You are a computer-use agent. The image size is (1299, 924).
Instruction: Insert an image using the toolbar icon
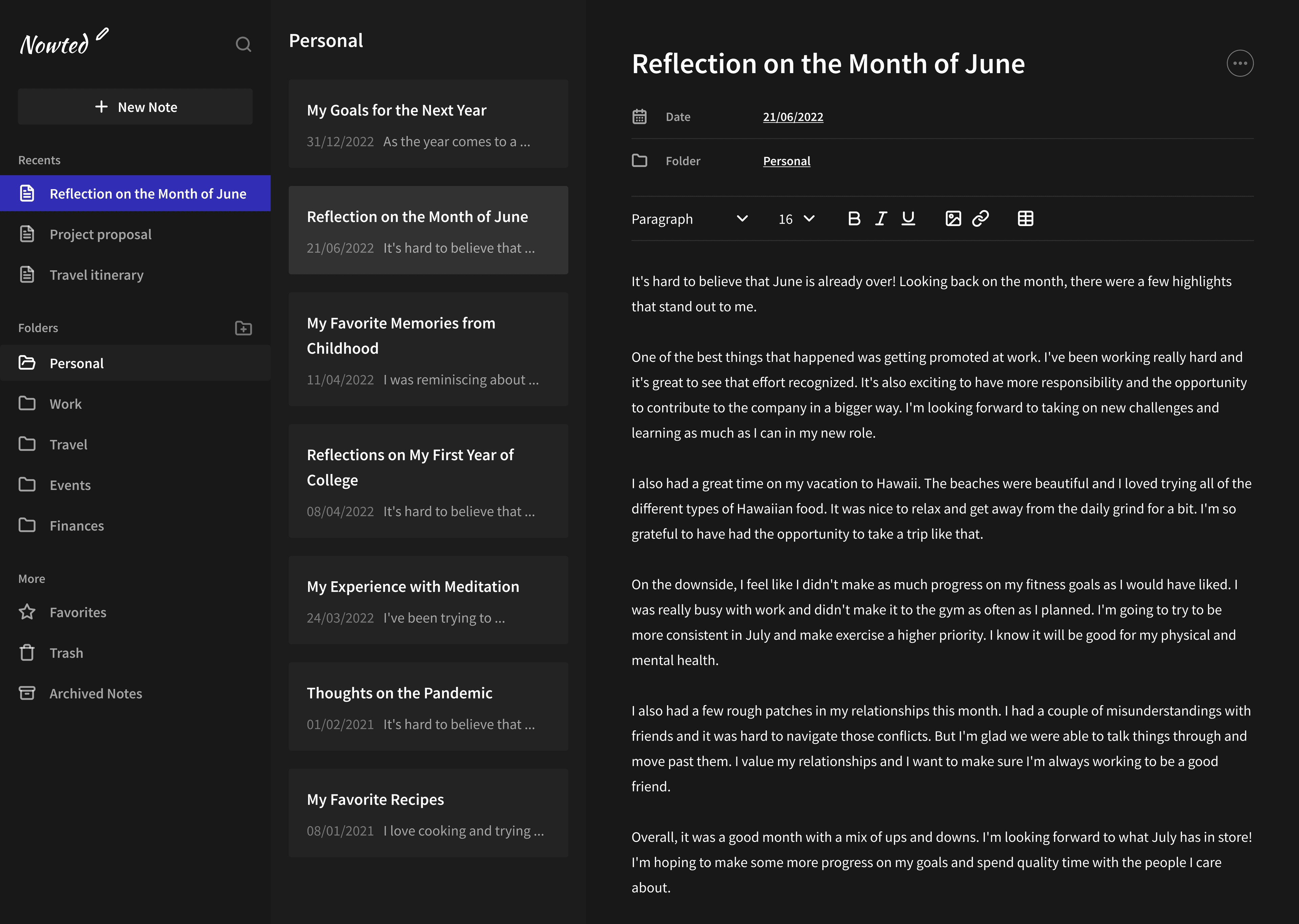point(953,219)
